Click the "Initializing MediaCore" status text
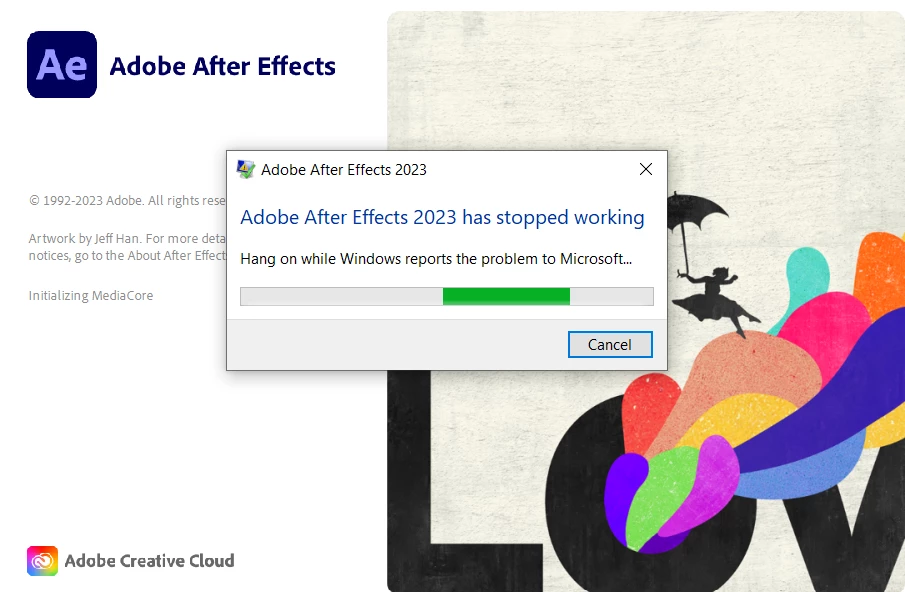This screenshot has width=905, height=592. tap(91, 295)
